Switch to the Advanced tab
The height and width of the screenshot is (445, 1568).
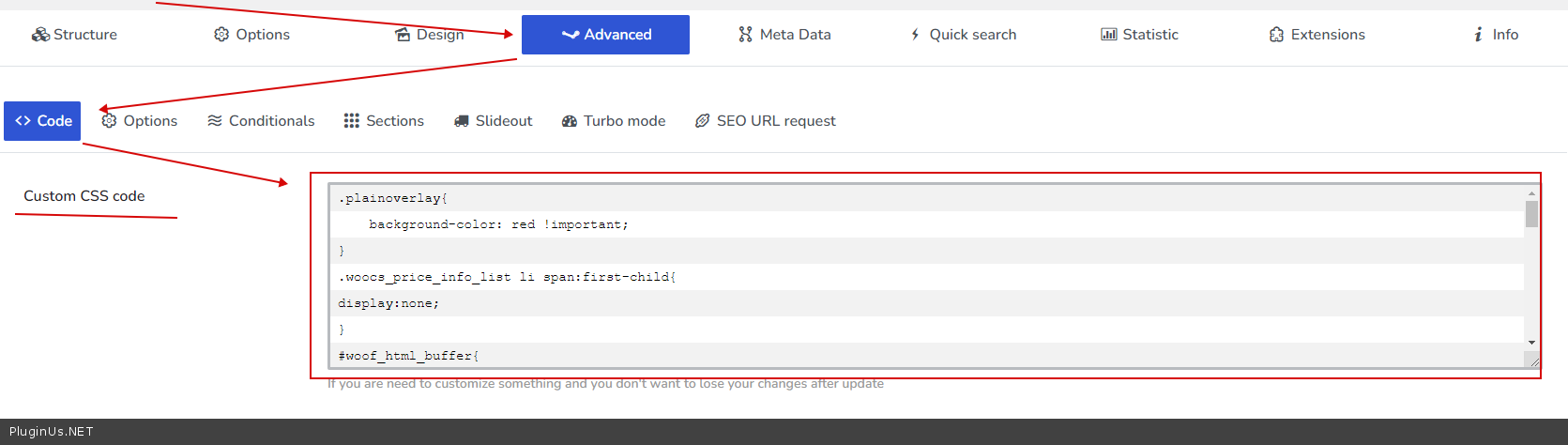(x=605, y=35)
